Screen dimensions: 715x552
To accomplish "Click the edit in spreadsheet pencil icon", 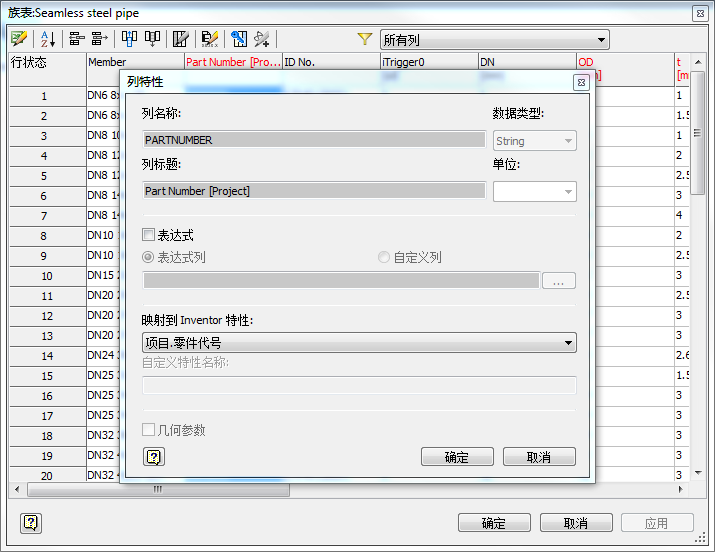I will pos(19,39).
